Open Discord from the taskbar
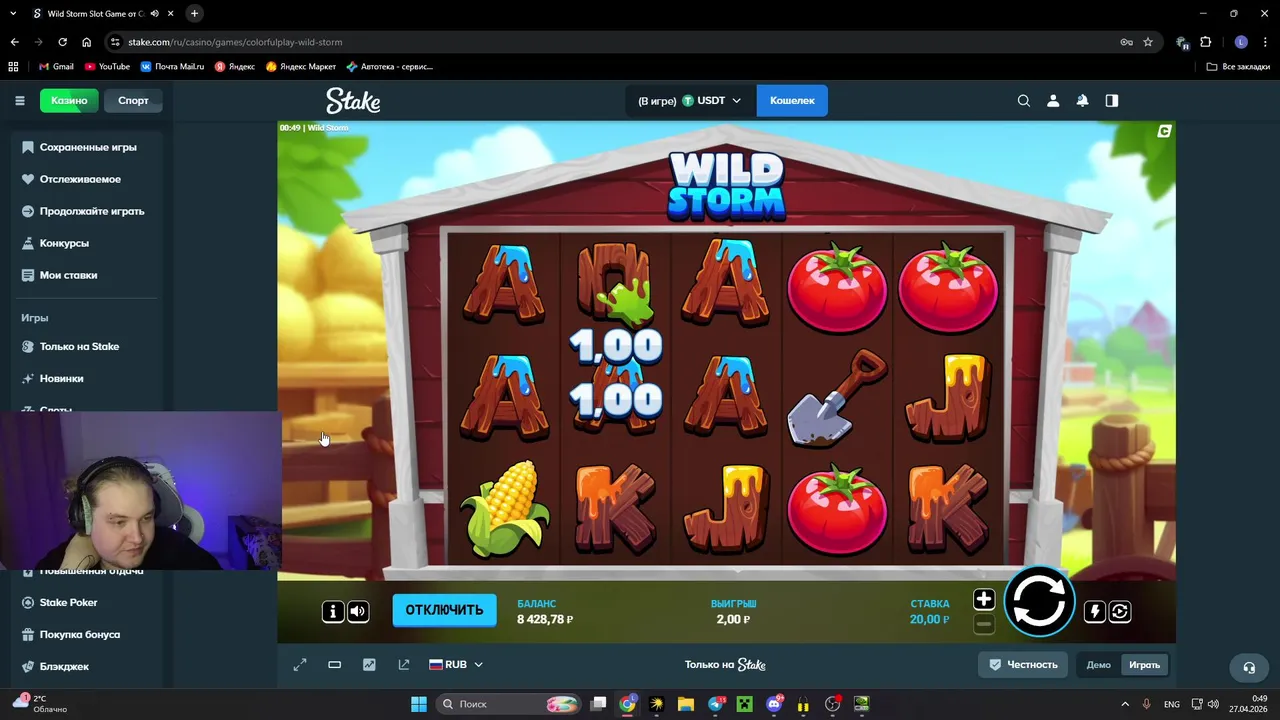 pyautogui.click(x=773, y=704)
